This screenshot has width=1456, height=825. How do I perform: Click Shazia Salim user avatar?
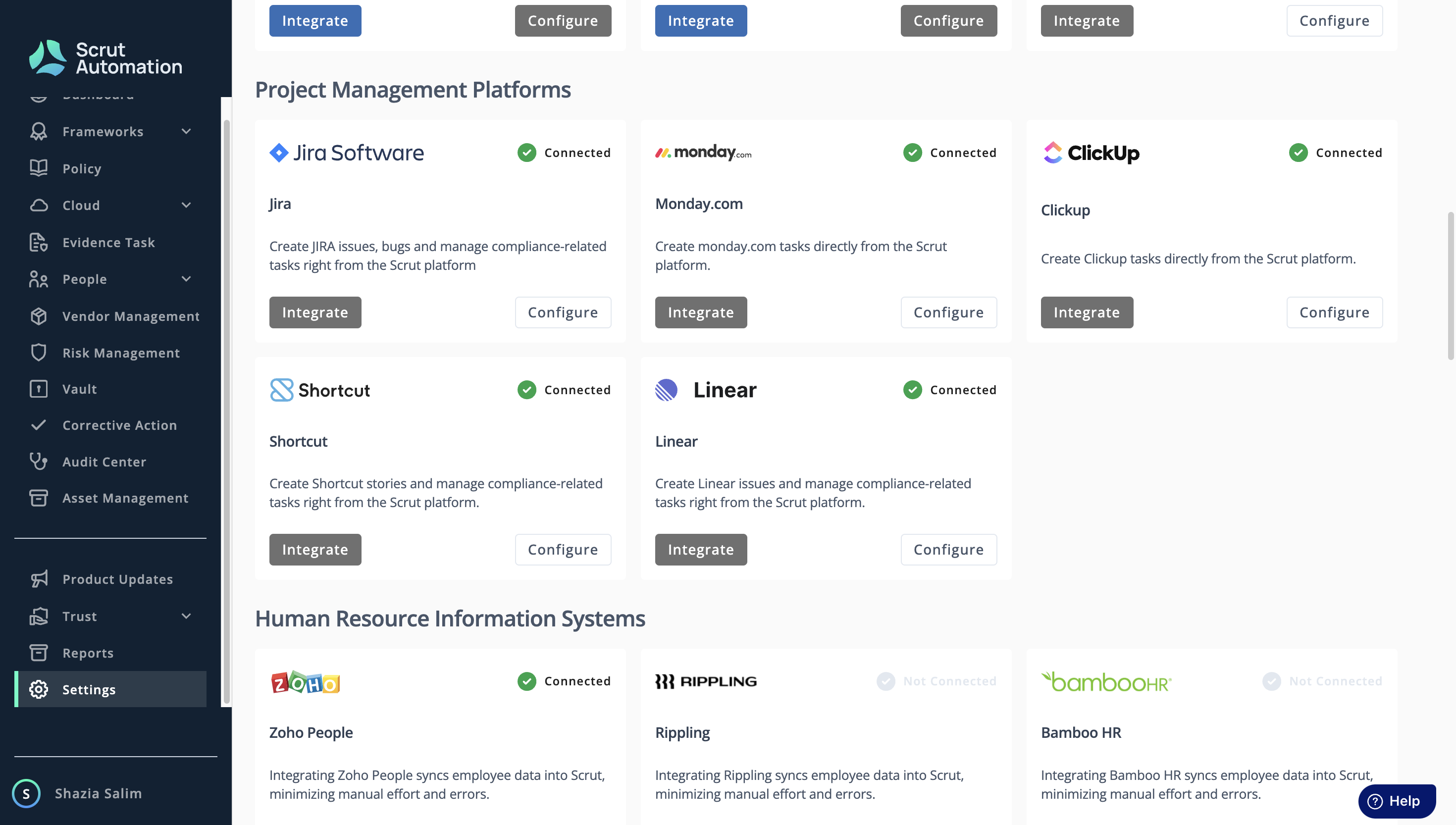(x=26, y=793)
